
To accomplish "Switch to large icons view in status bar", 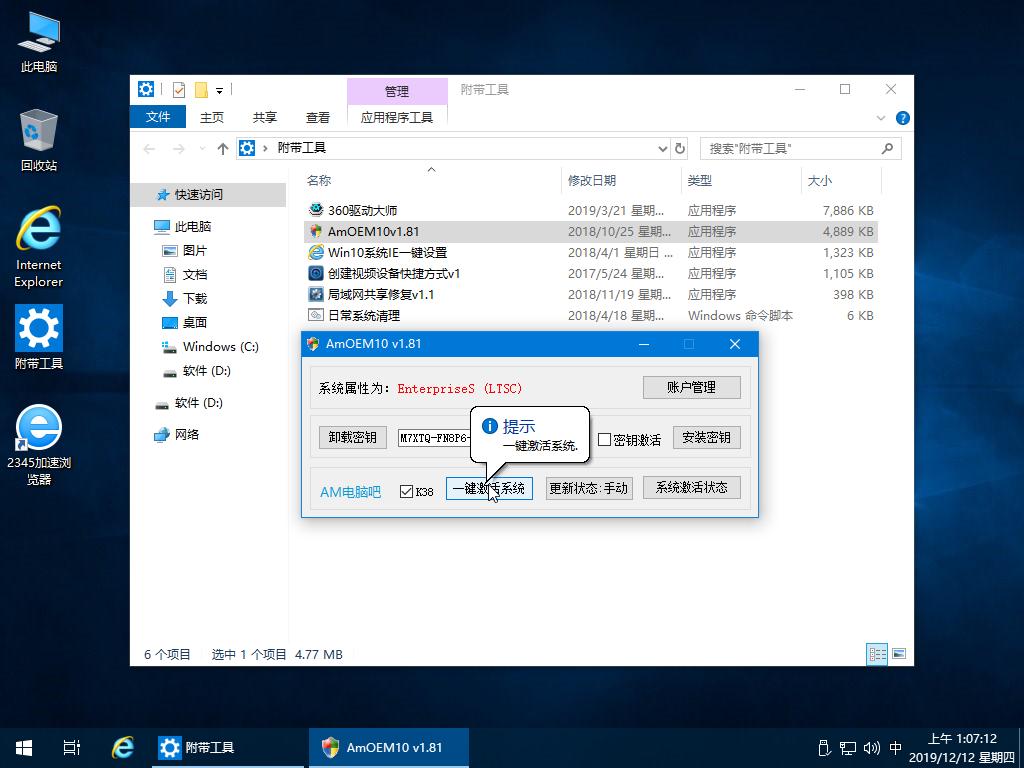I will coord(899,654).
